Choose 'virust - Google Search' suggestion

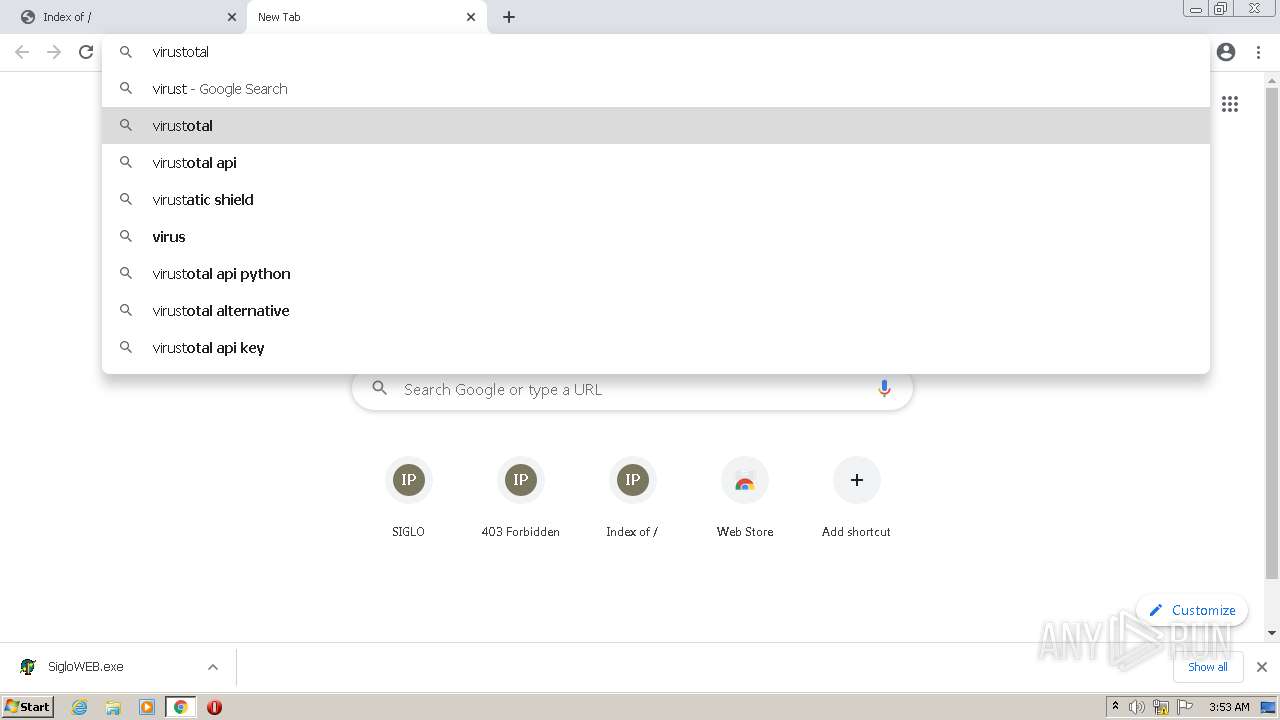[x=655, y=89]
